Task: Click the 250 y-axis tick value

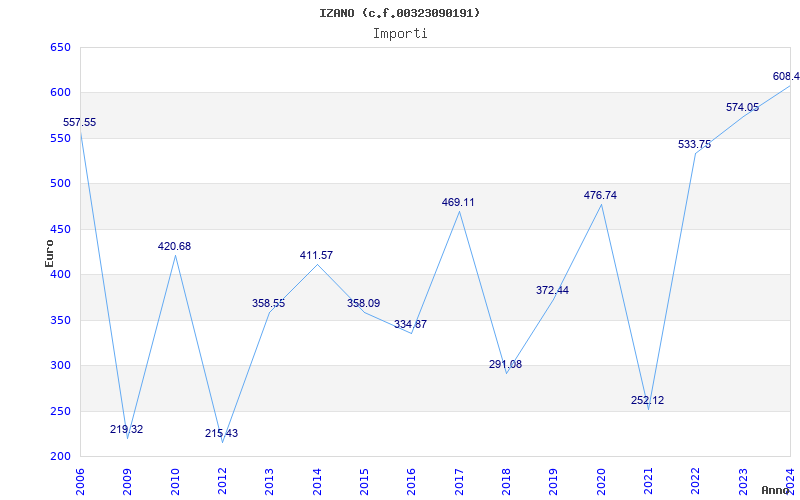Action: pos(60,411)
